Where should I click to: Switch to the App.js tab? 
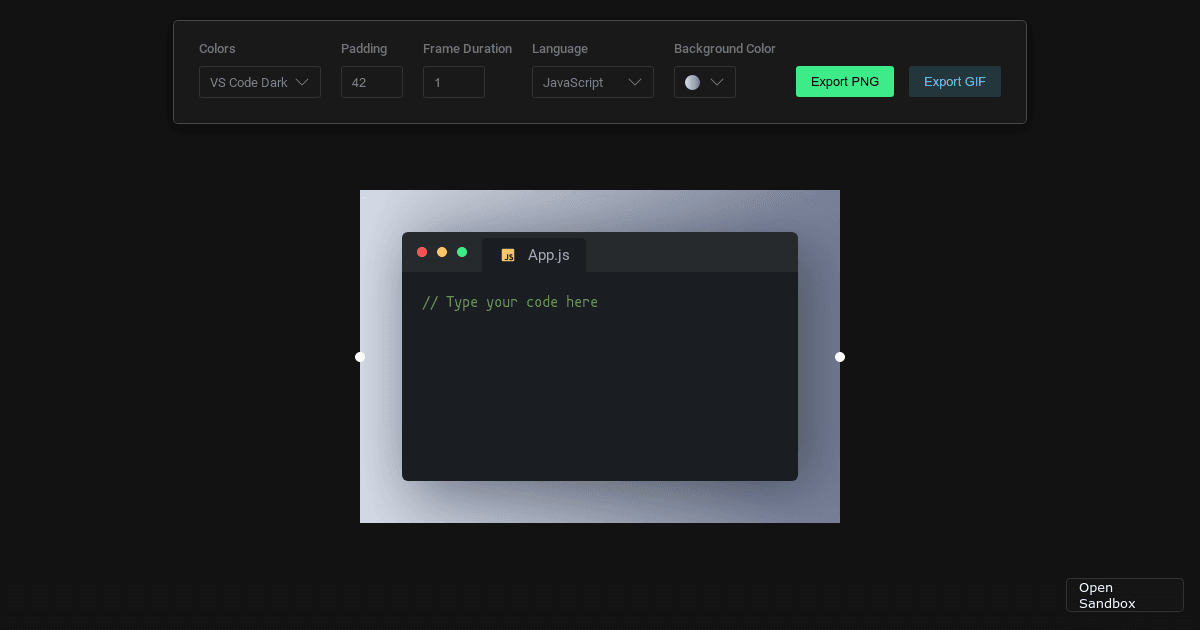click(x=547, y=255)
